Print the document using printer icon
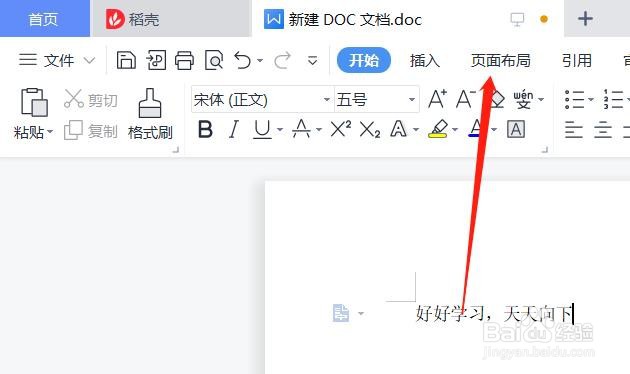 (x=184, y=61)
